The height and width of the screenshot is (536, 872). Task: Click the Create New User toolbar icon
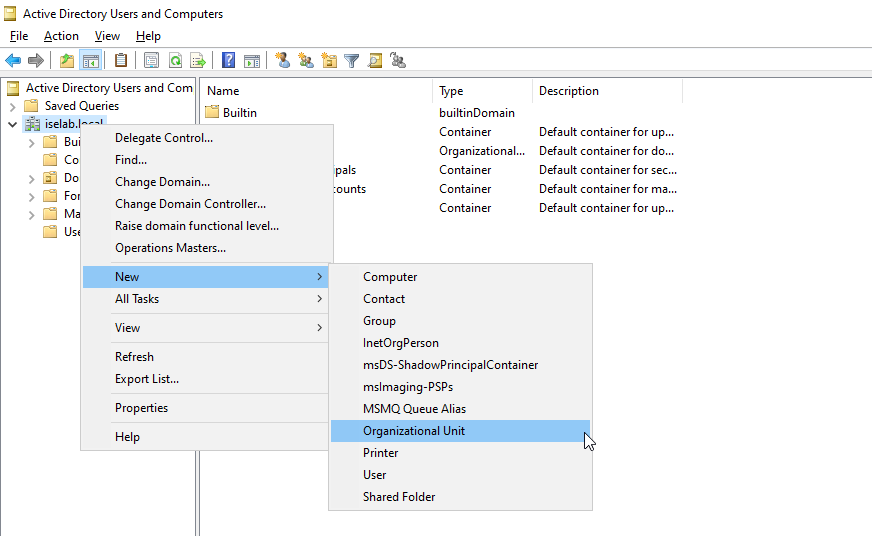pyautogui.click(x=283, y=60)
